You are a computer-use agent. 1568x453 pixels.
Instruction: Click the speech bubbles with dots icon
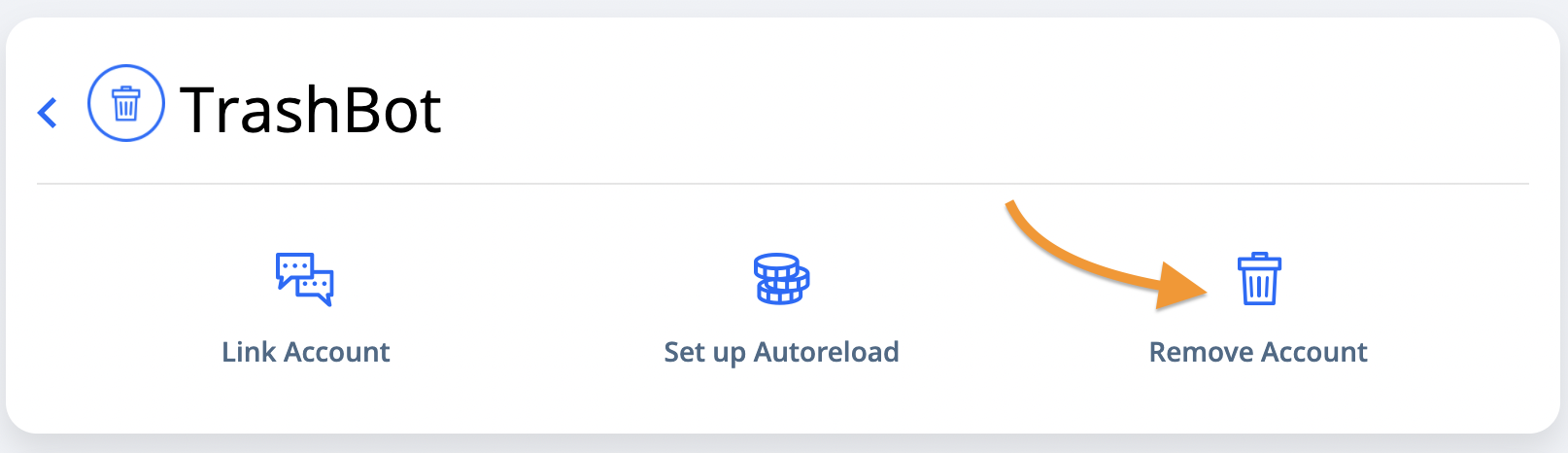tap(304, 279)
